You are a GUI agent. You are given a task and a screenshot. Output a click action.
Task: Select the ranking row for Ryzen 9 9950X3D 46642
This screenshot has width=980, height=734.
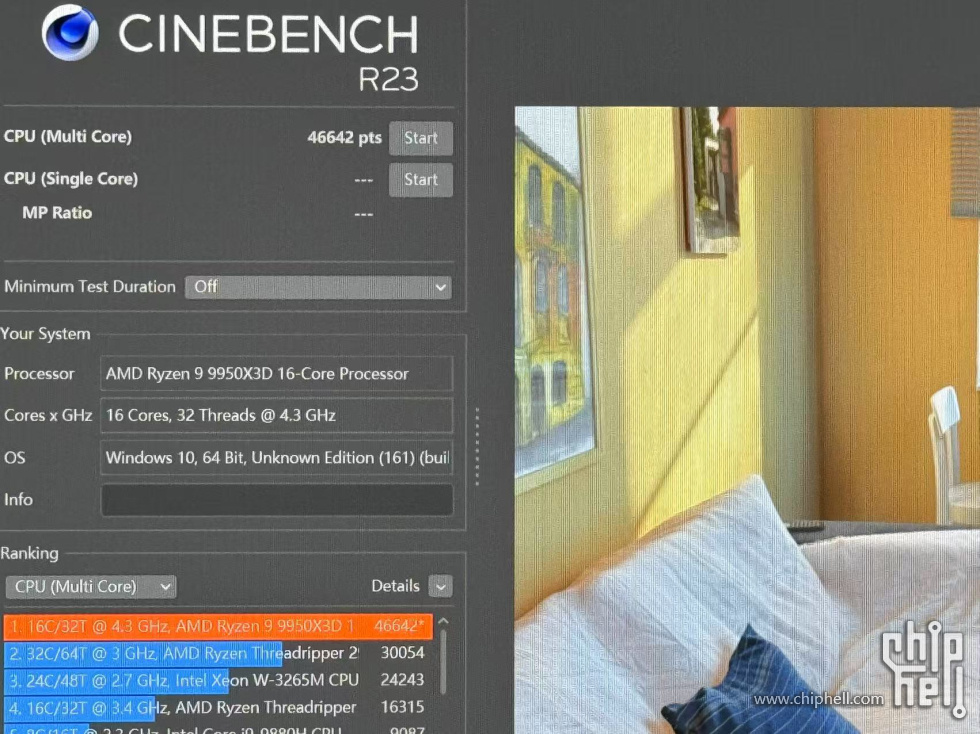coord(218,626)
